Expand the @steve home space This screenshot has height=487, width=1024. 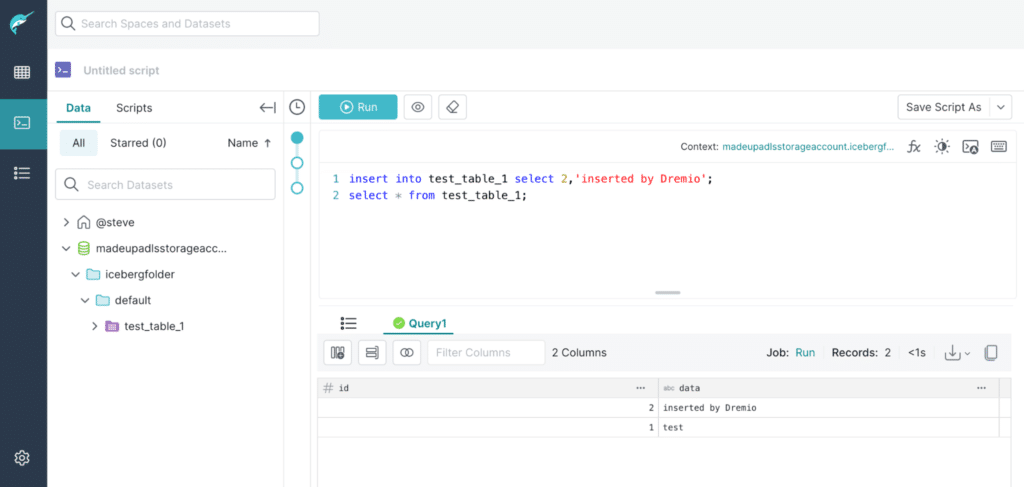(x=65, y=223)
